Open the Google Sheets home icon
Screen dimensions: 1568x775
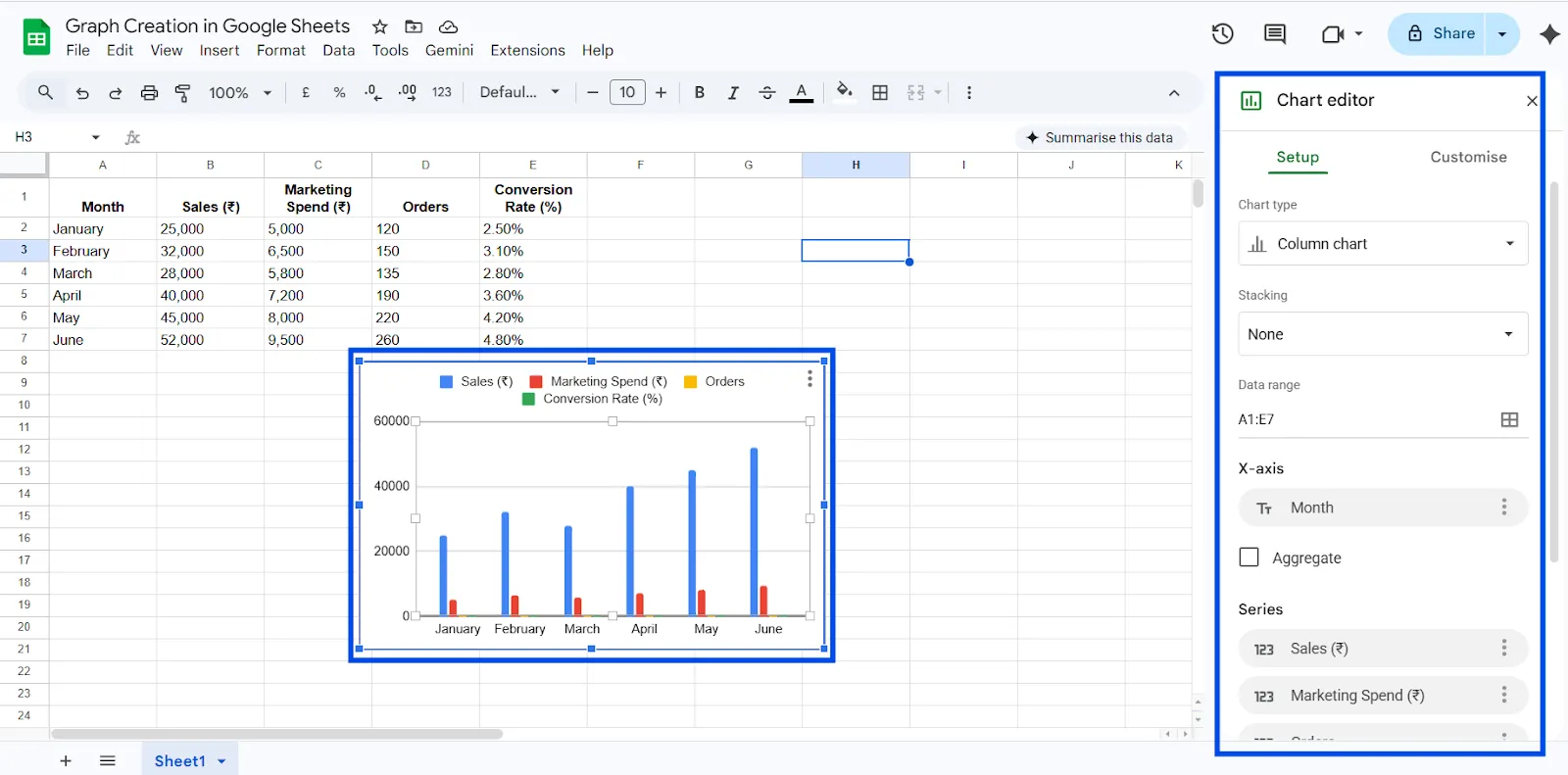(36, 38)
